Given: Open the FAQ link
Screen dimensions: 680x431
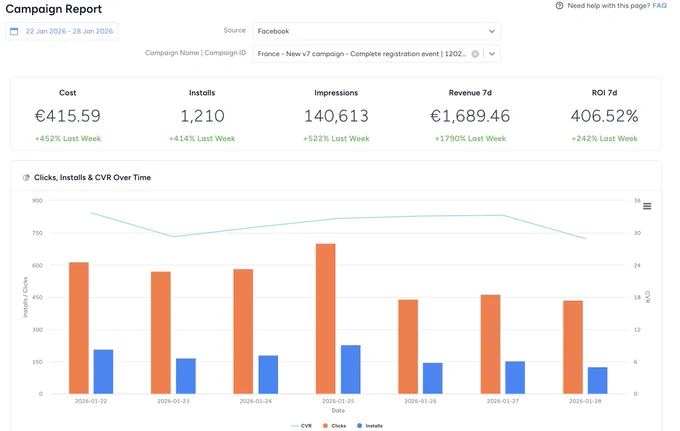Looking at the screenshot, I should 660,6.
